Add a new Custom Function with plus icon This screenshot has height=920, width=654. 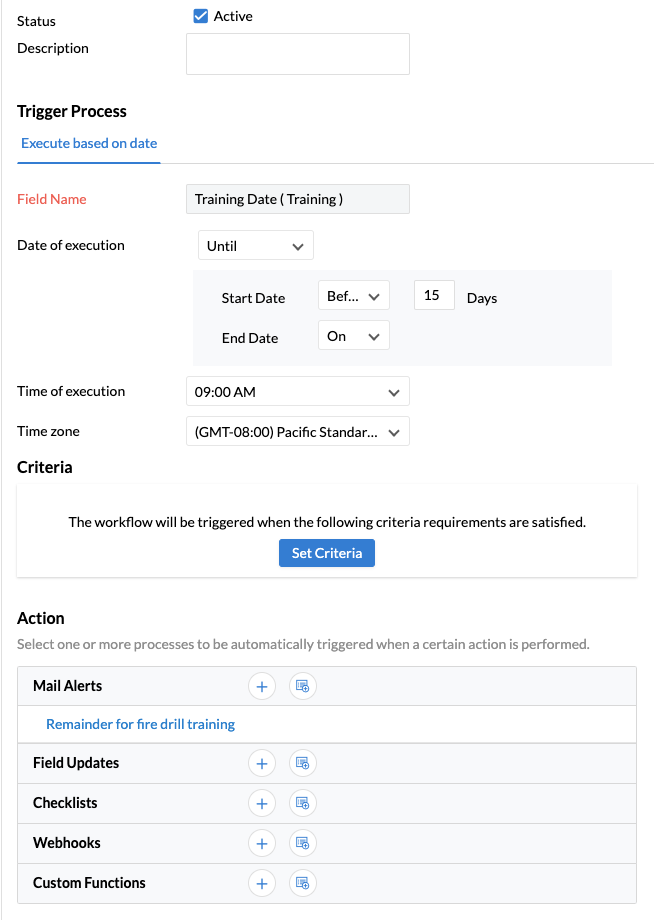click(262, 883)
